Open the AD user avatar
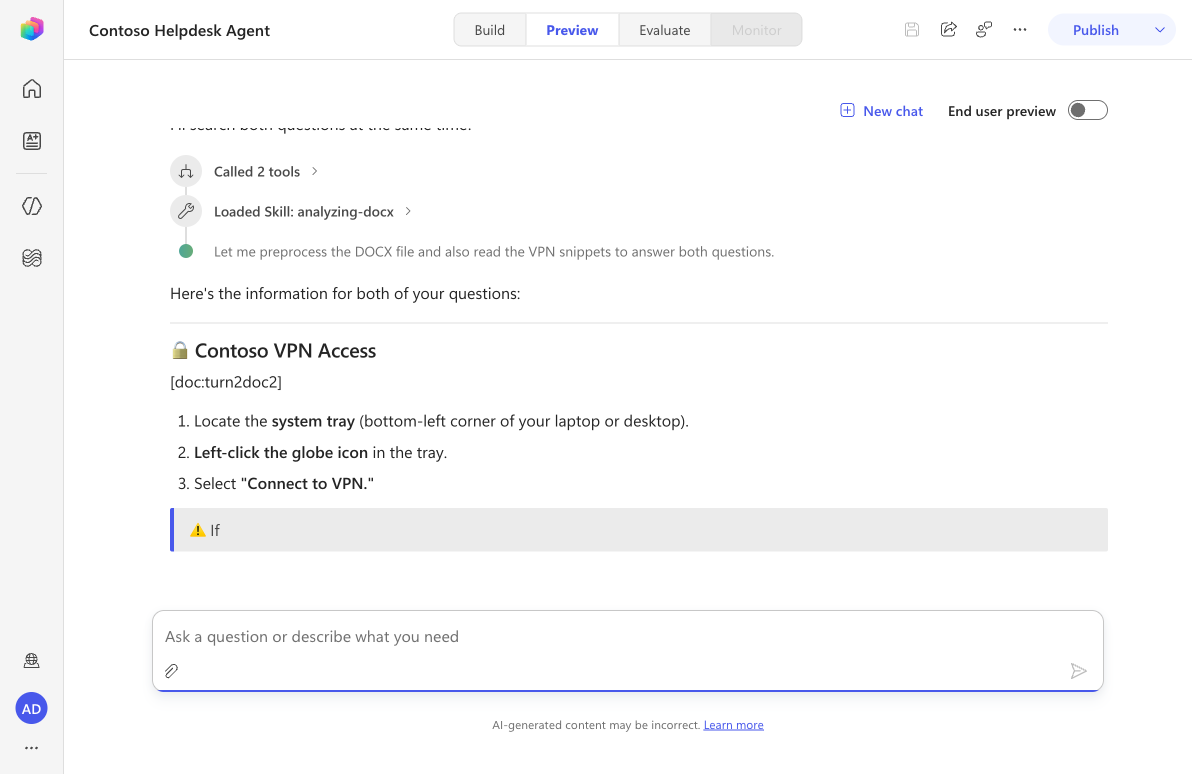The height and width of the screenshot is (774, 1192). pos(31,709)
